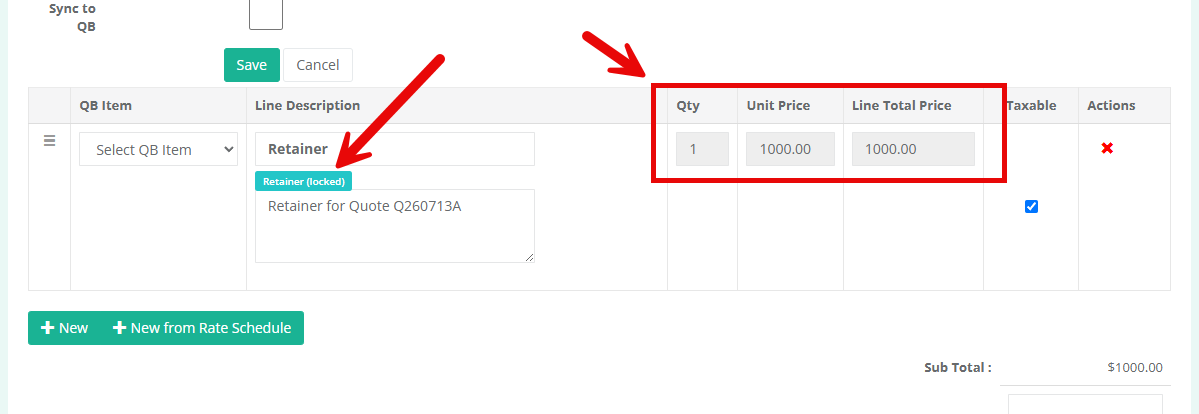Click the Retainer line title field
The height and width of the screenshot is (414, 1199).
click(x=395, y=148)
